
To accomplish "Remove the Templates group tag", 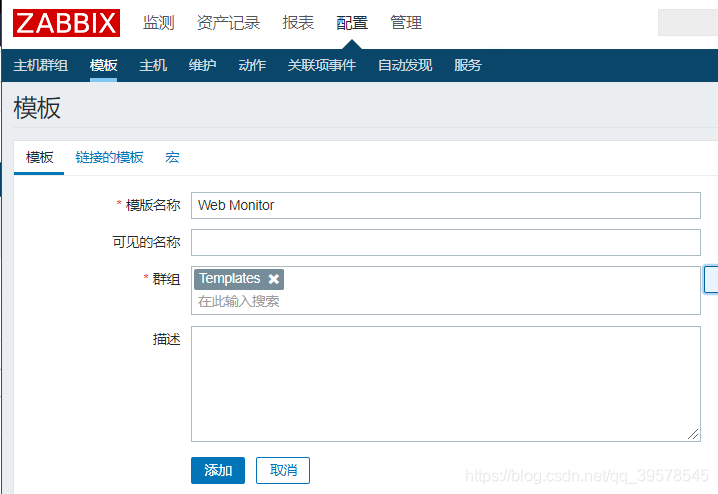I will [x=273, y=279].
